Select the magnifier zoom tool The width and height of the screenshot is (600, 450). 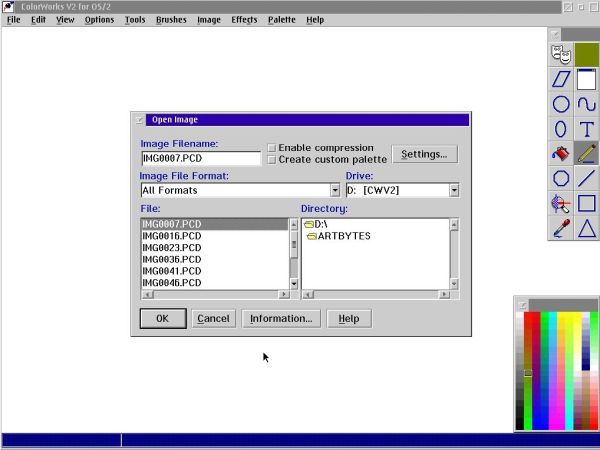[x=561, y=203]
